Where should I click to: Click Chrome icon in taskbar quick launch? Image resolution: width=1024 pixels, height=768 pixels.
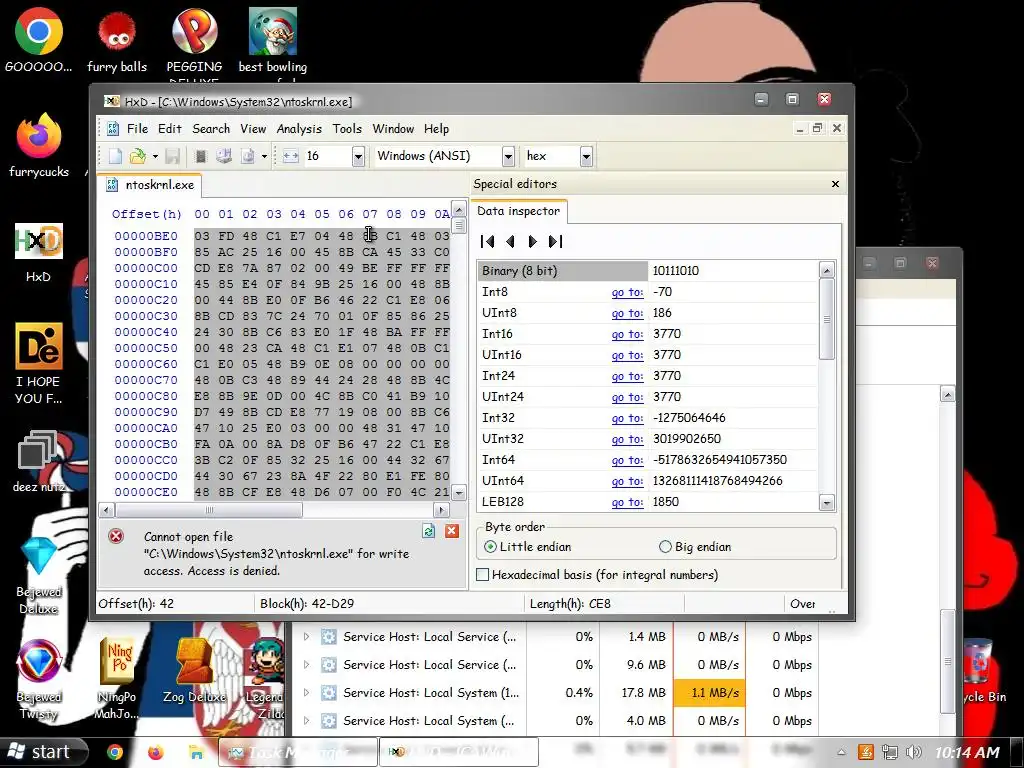(115, 752)
